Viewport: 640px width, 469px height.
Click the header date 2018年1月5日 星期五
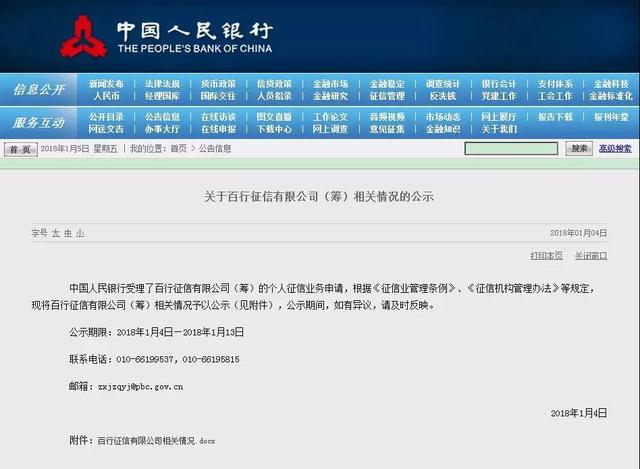coord(79,149)
